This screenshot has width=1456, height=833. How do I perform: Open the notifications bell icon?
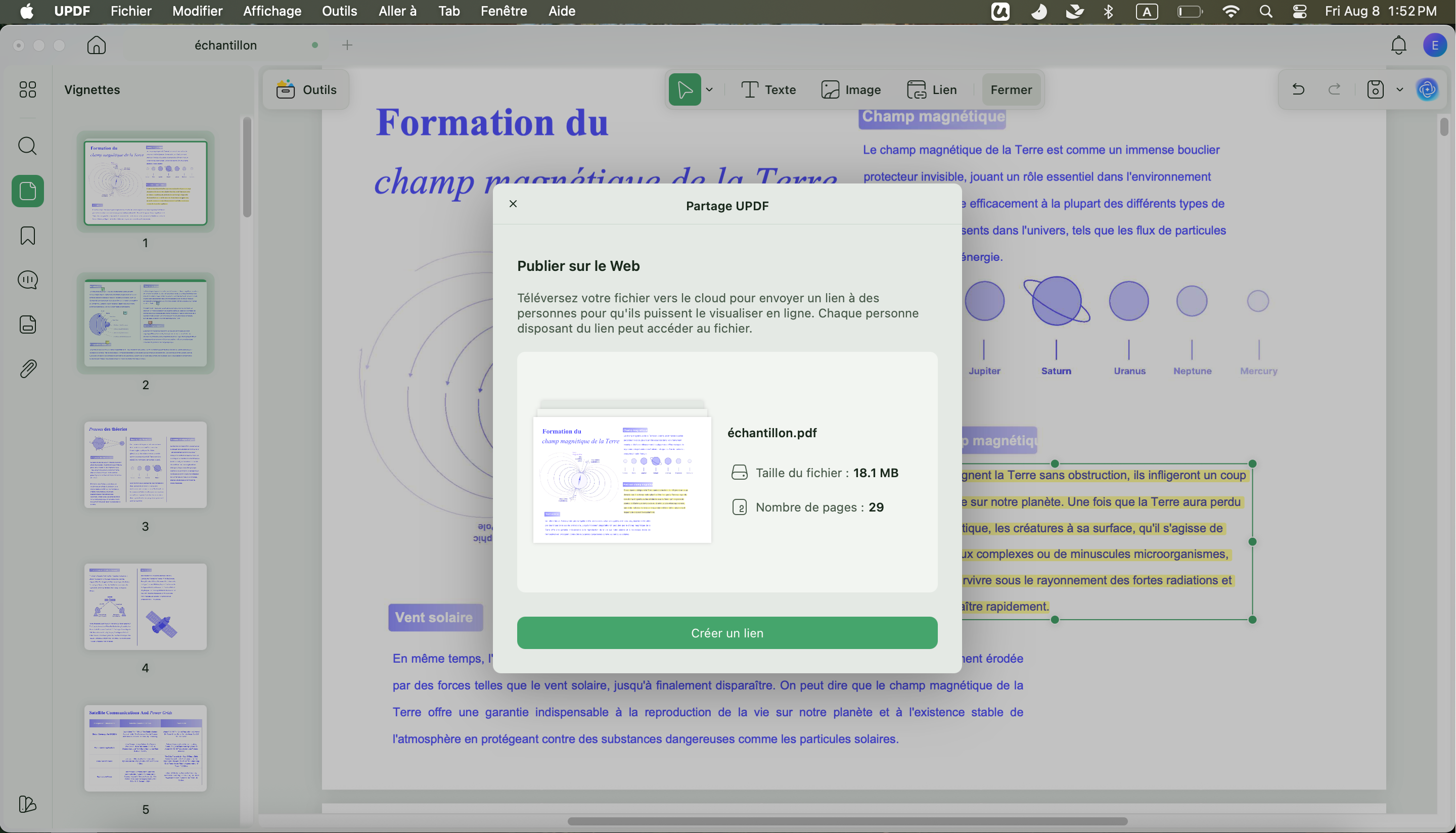[x=1398, y=45]
